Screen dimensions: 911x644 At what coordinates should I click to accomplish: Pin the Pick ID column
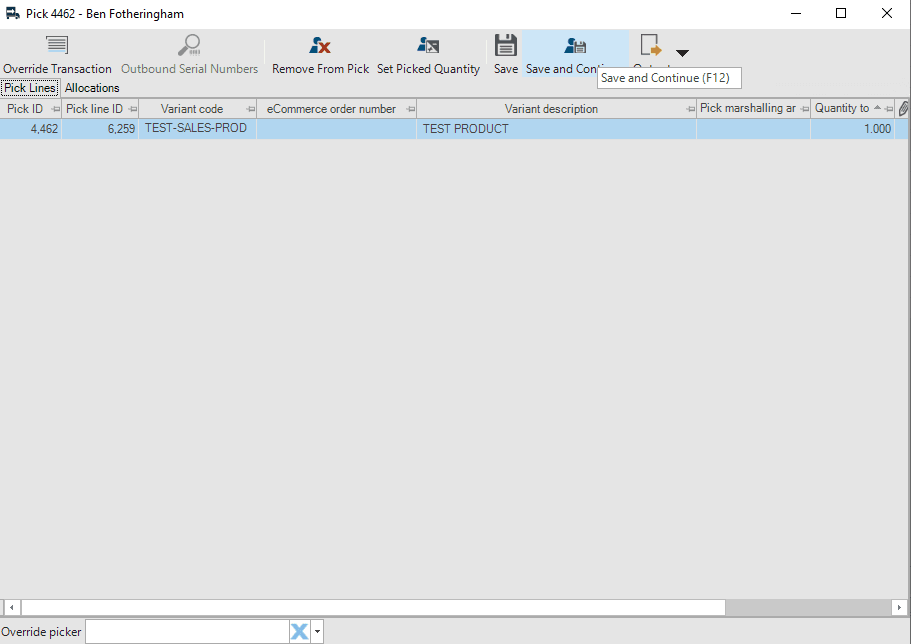coord(55,109)
